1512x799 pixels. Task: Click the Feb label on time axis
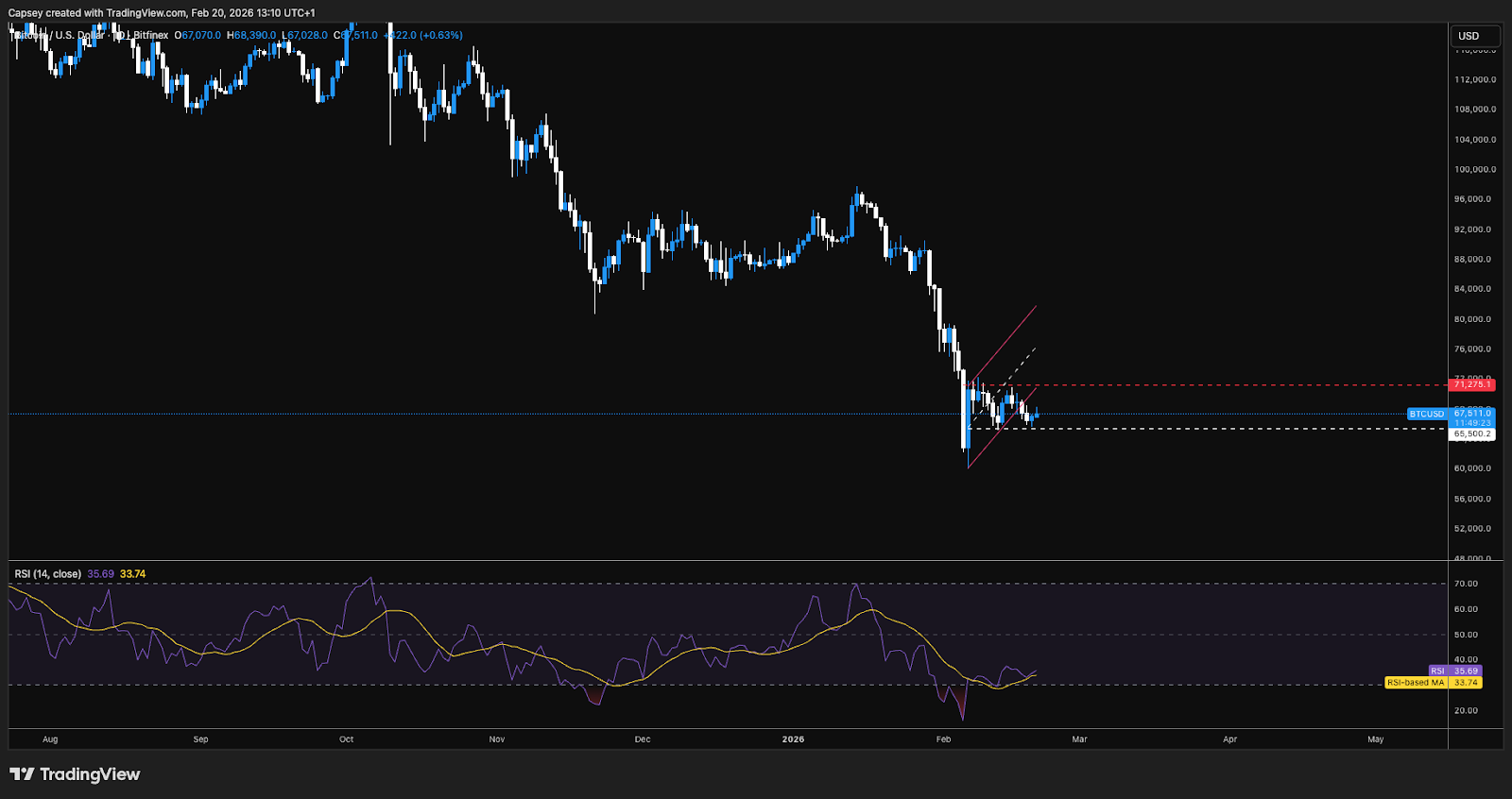click(943, 739)
